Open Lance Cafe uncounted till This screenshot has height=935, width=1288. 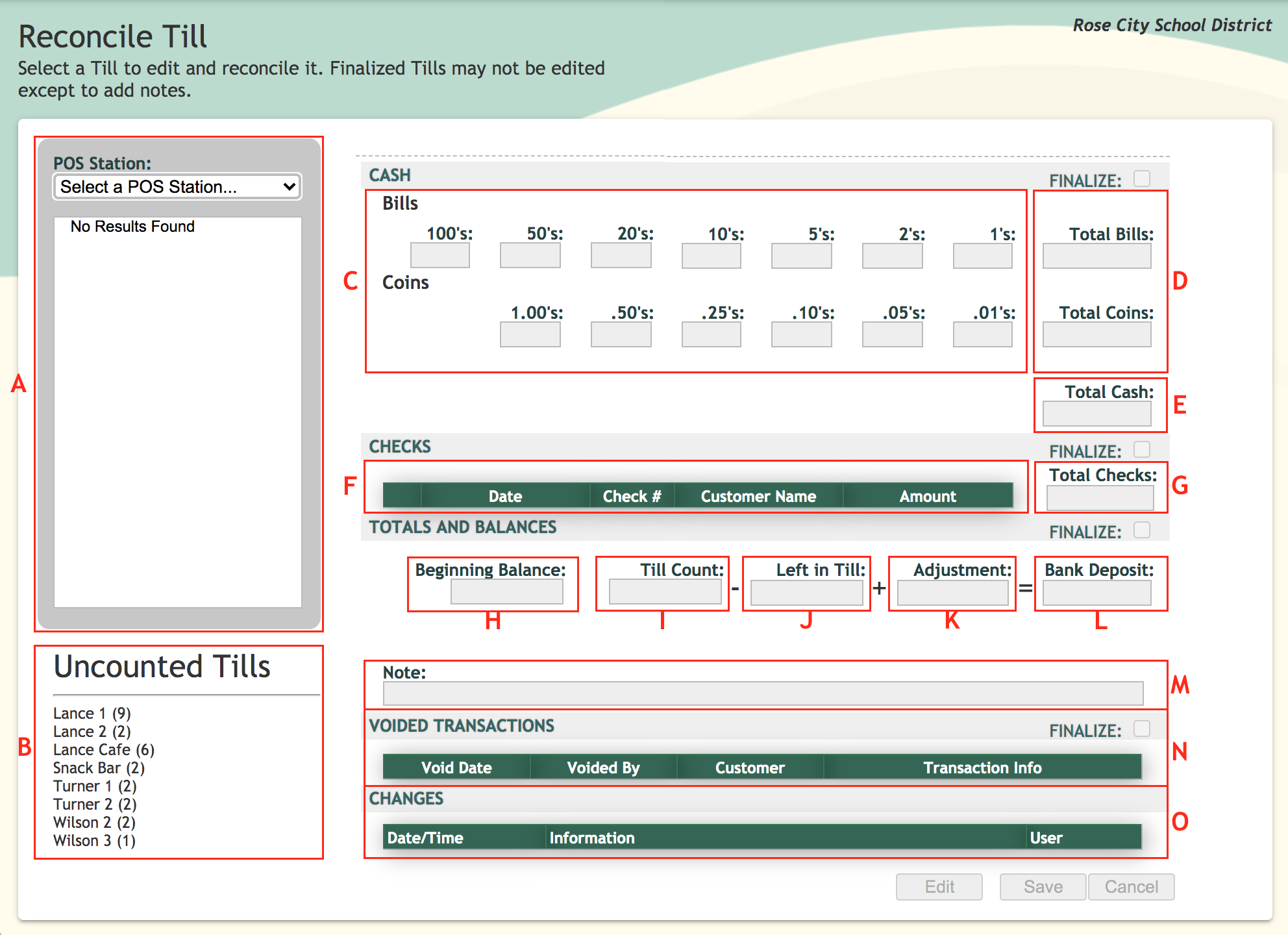(x=103, y=750)
